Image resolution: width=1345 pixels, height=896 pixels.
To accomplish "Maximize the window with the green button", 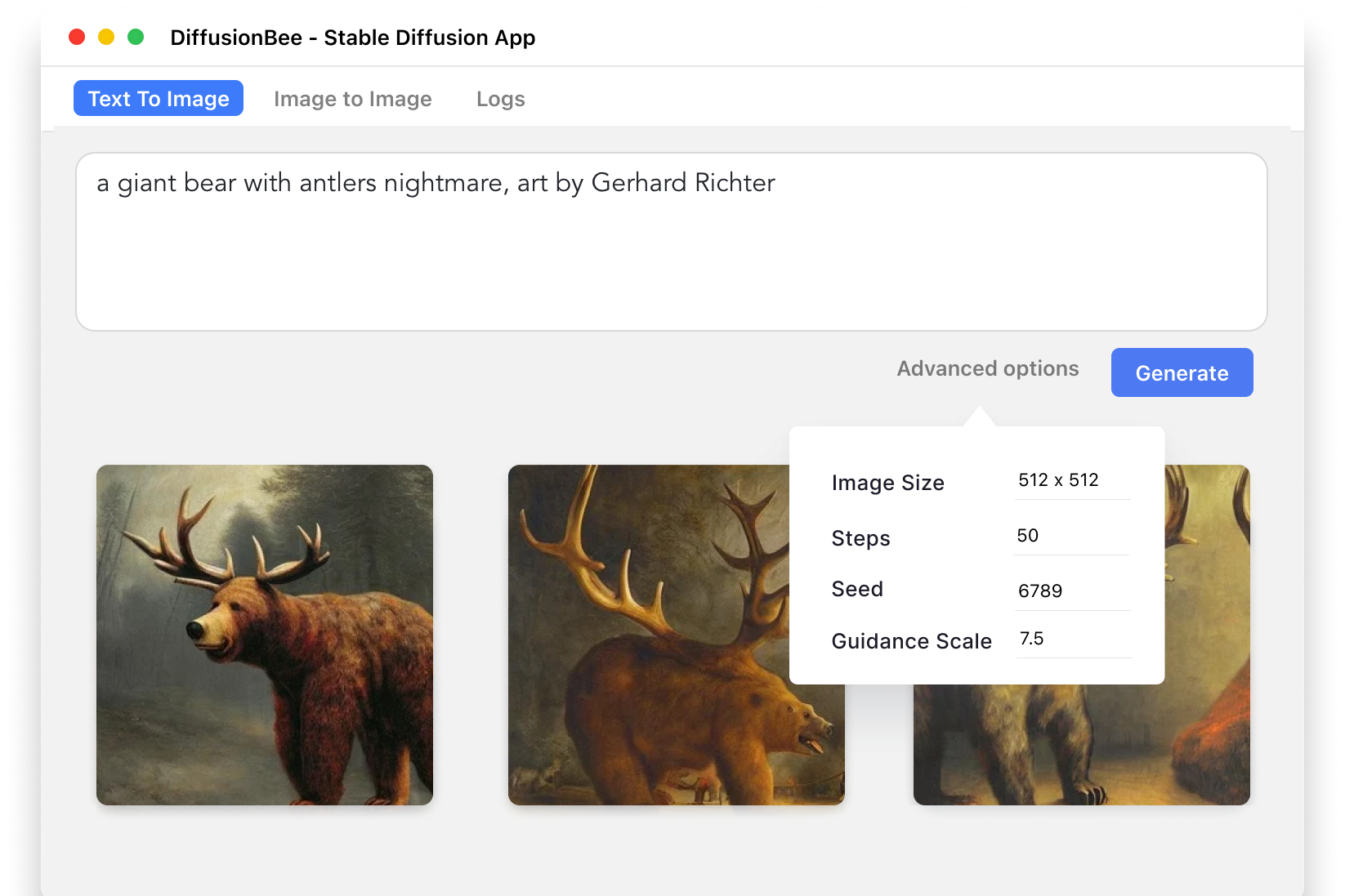I will tap(136, 37).
